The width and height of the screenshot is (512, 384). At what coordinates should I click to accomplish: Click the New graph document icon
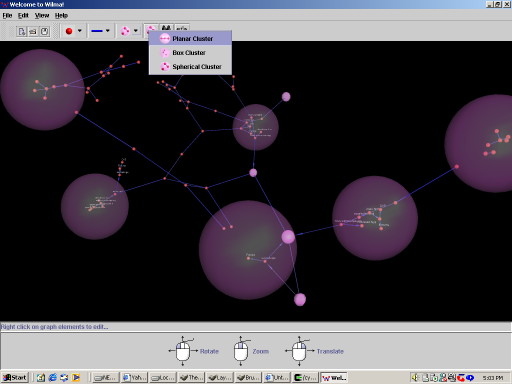tap(22, 31)
